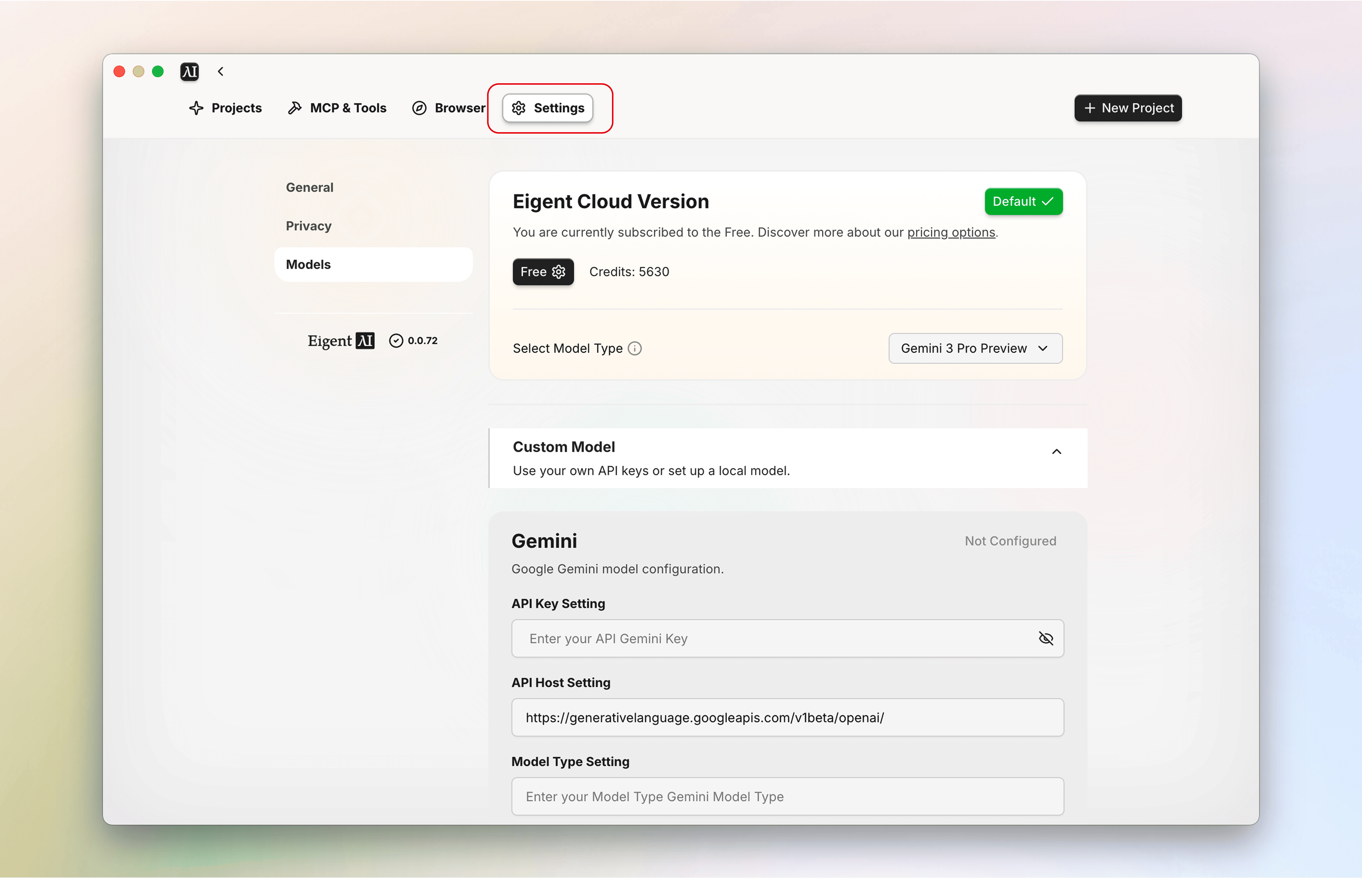Go to General settings section
Image resolution: width=1362 pixels, height=896 pixels.
point(310,188)
